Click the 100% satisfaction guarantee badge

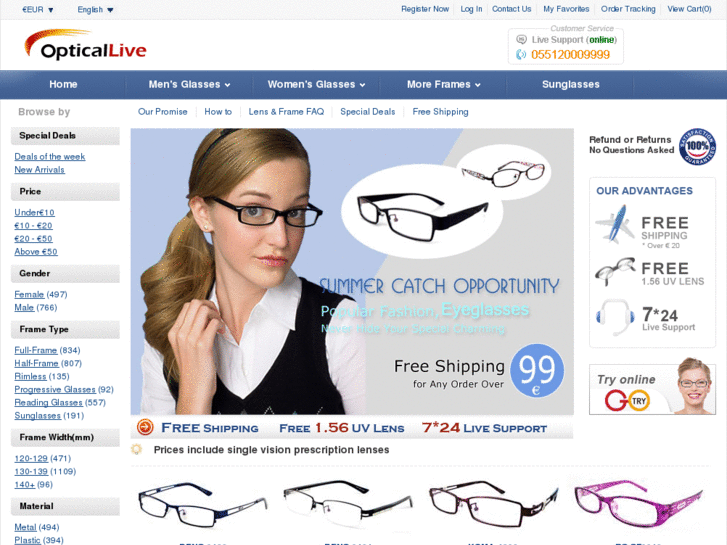(x=697, y=147)
